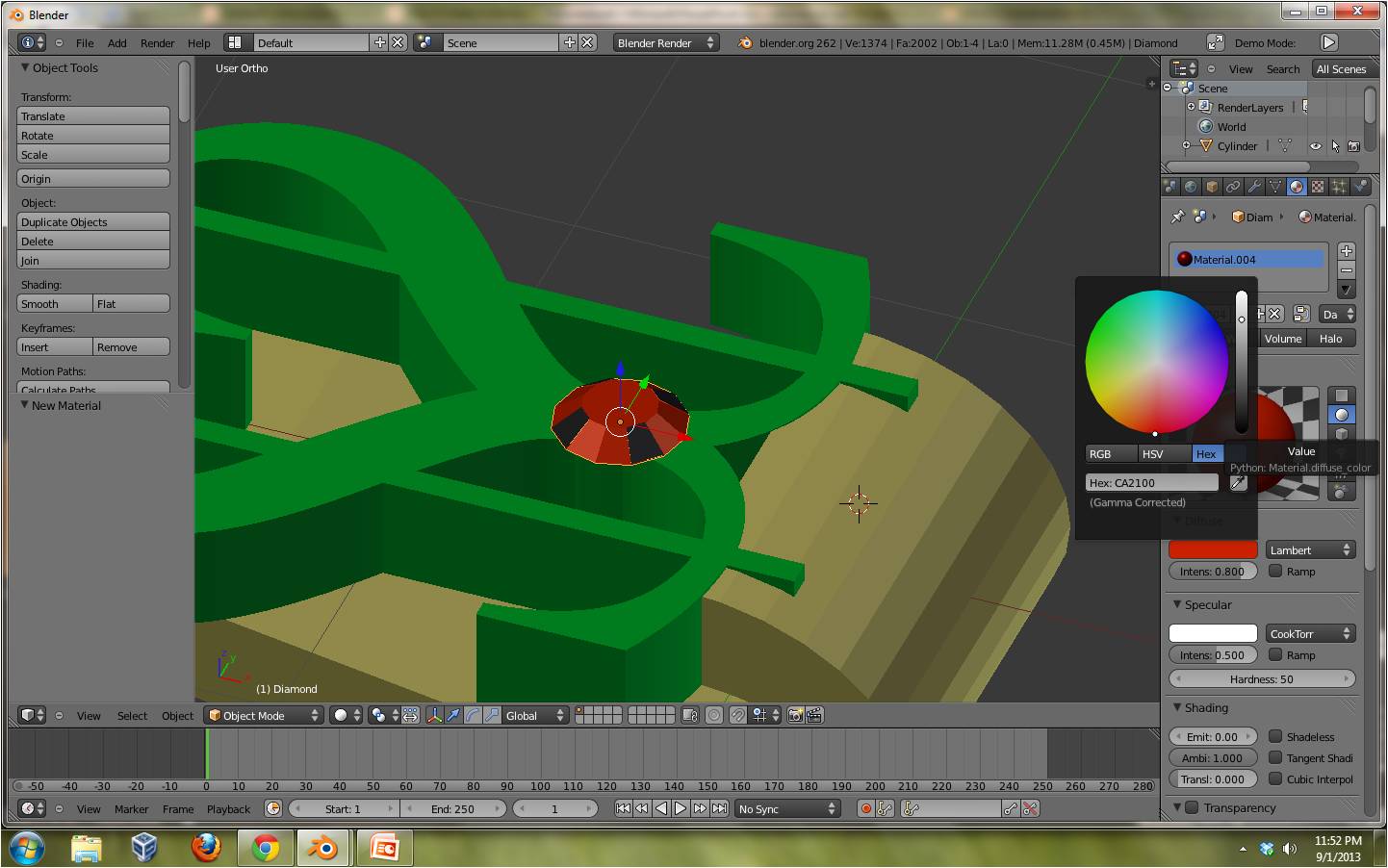Pin the properties context with pushpin
The height and width of the screenshot is (868, 1388).
1177,217
